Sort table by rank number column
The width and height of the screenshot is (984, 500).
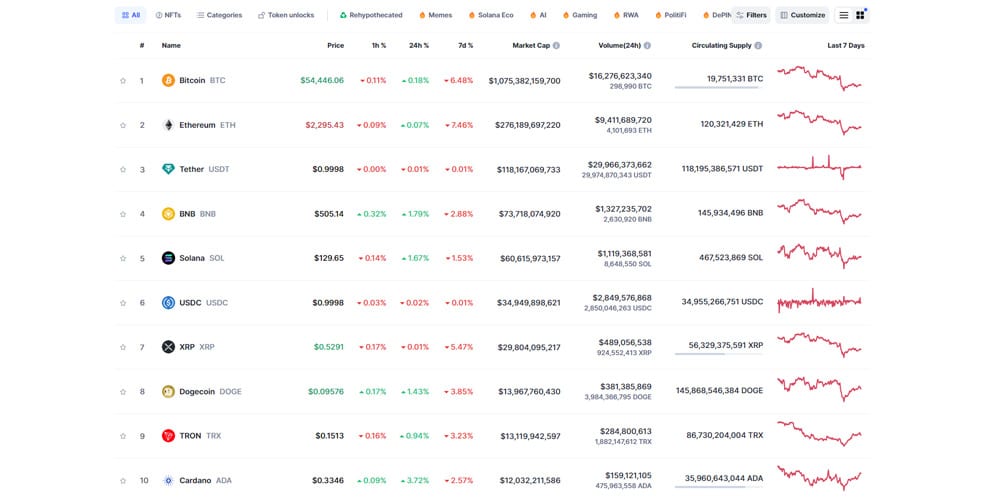coord(142,45)
